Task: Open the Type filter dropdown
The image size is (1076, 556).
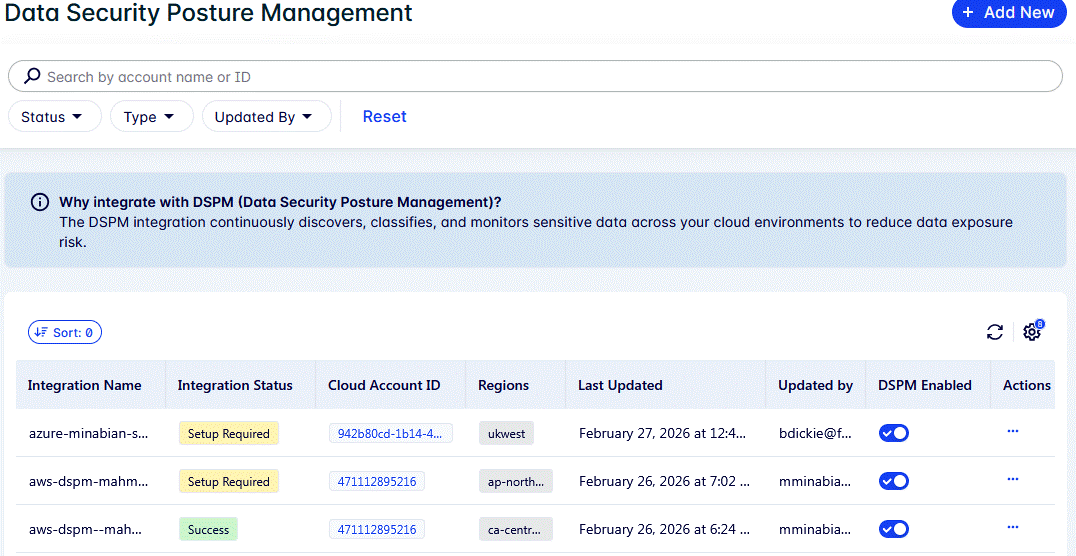Action: point(151,117)
